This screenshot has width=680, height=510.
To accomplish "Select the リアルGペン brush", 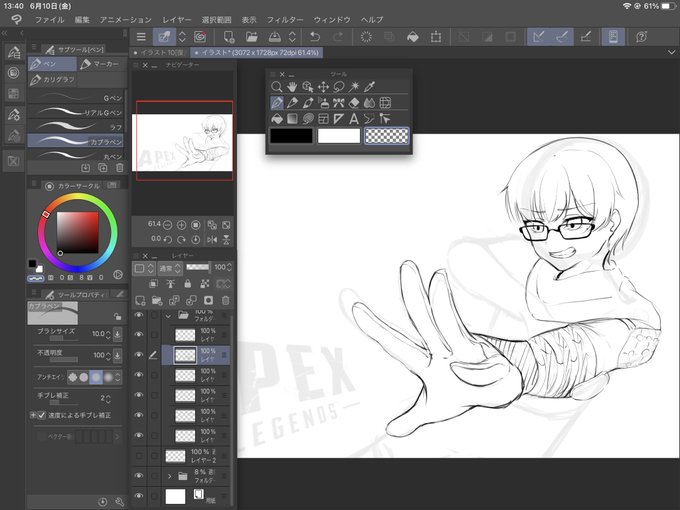I will (x=75, y=112).
